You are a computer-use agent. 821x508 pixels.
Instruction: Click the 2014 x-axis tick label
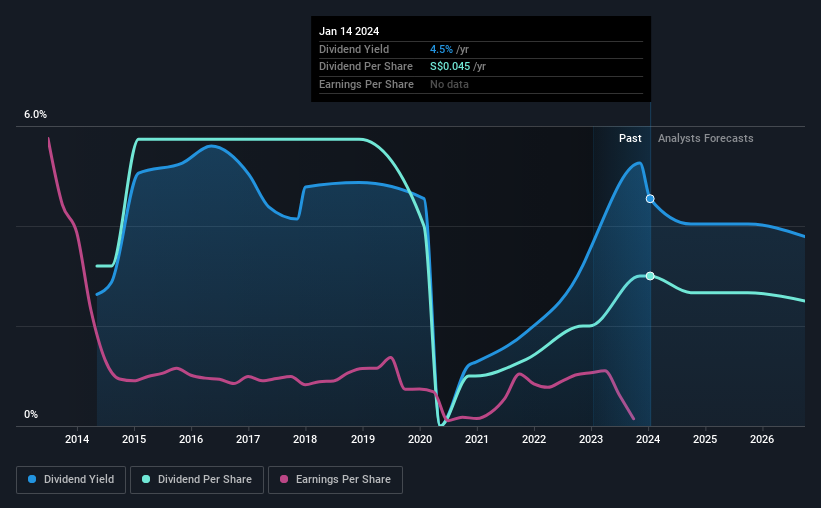pyautogui.click(x=77, y=439)
